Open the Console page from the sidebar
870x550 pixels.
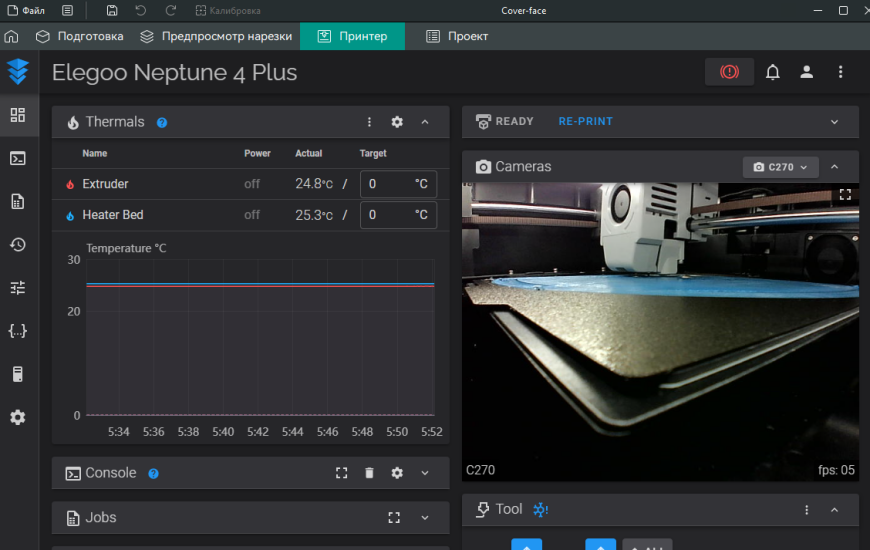click(x=17, y=158)
